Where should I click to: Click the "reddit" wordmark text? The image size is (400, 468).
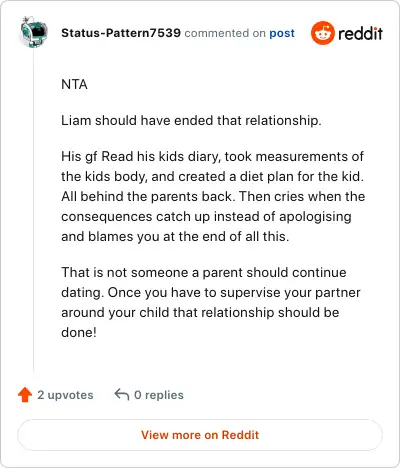360,33
